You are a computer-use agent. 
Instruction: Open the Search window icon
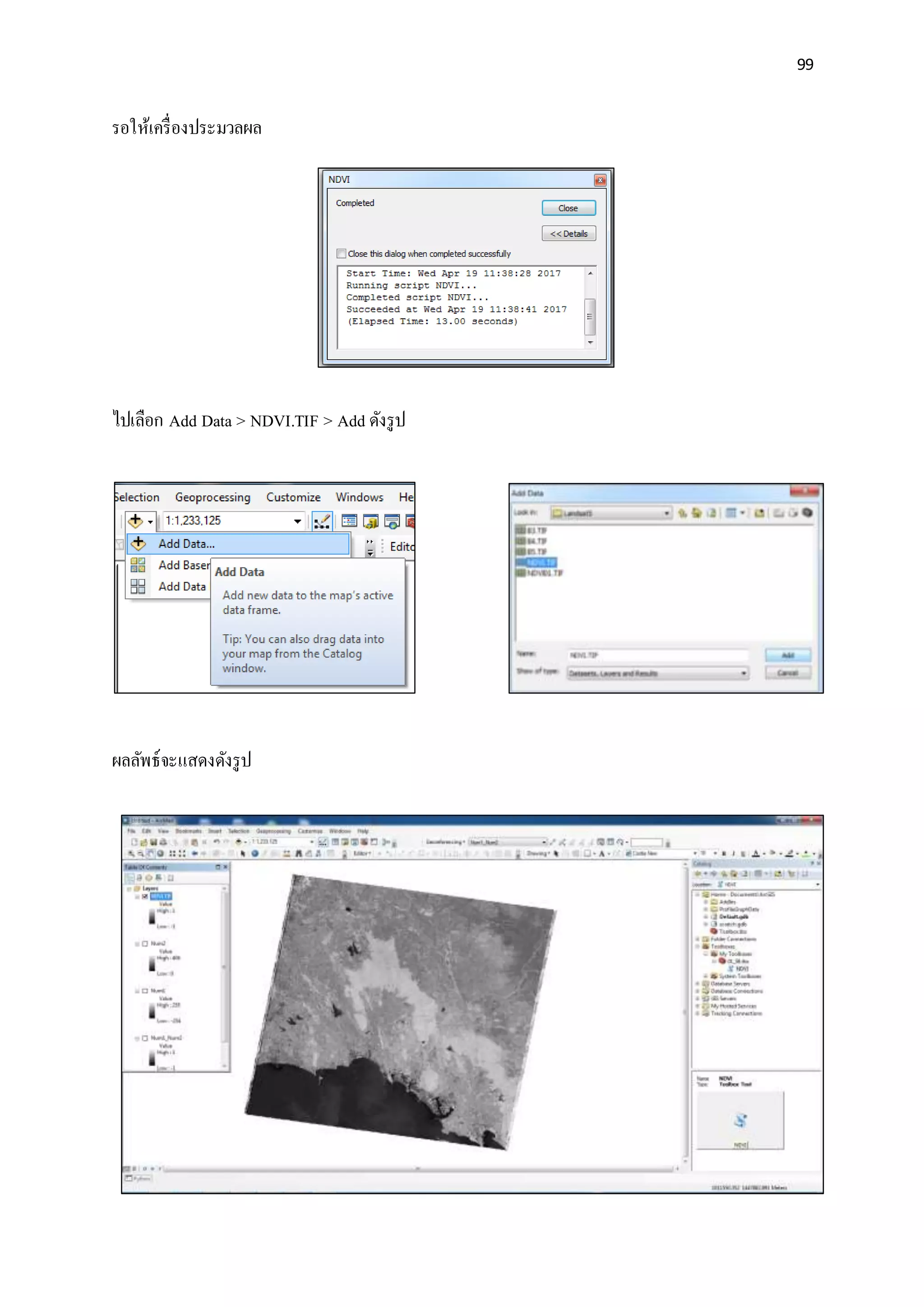coord(392,521)
